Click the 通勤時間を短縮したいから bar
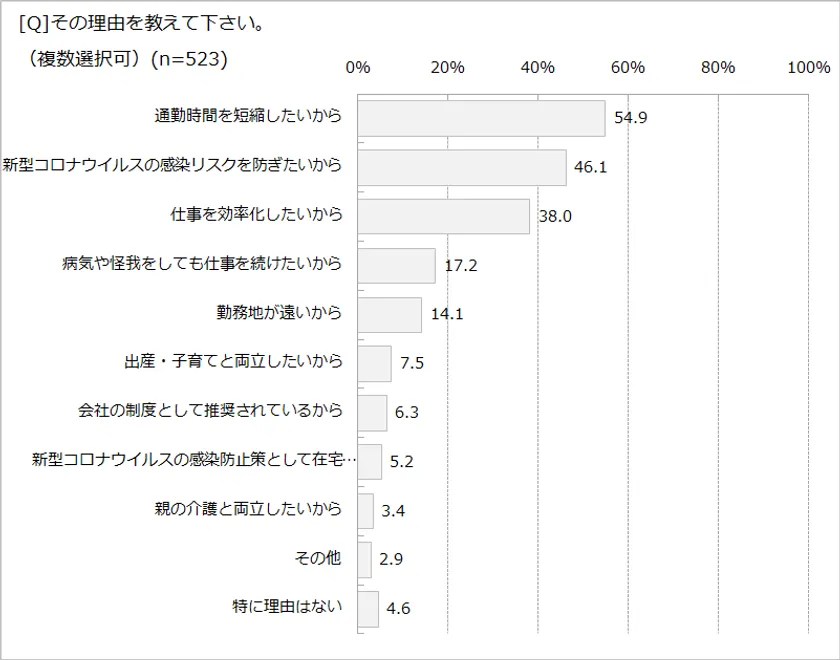 click(481, 118)
